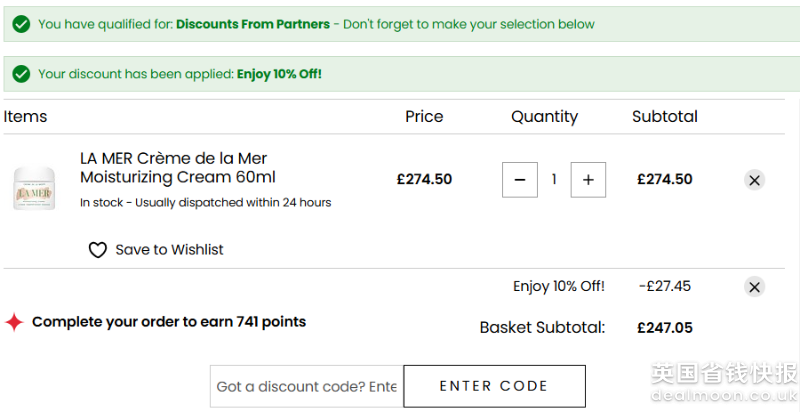The height and width of the screenshot is (412, 800).
Task: Click green checkmark icon in partner discounts banner
Action: (21, 24)
